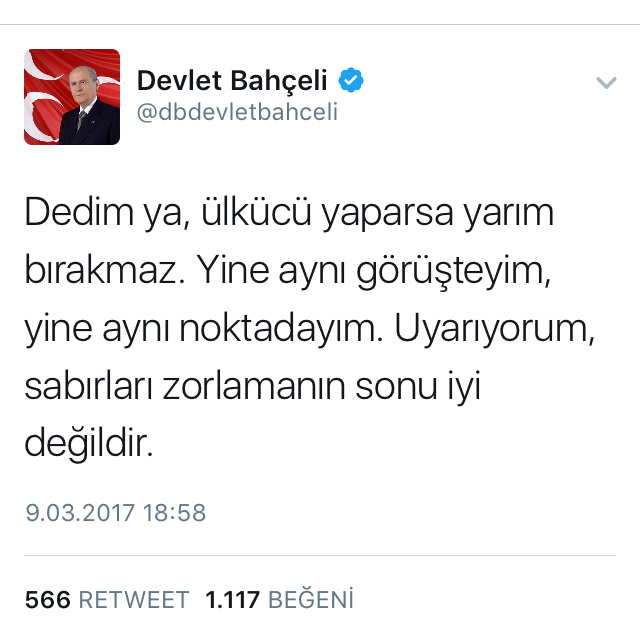Click the retweet count number 566
640x640 pixels.
pyautogui.click(x=48, y=600)
